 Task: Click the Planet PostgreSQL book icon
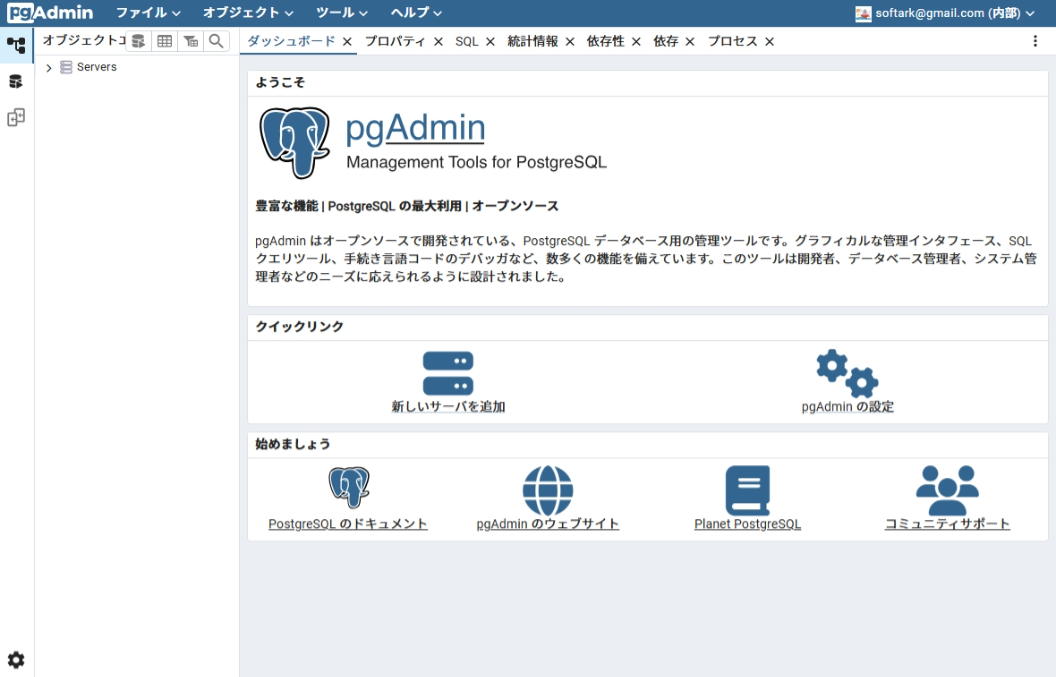click(748, 490)
